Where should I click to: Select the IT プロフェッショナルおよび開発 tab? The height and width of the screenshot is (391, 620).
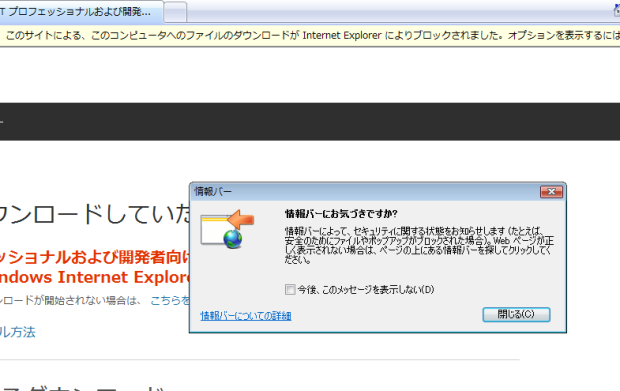coord(81,12)
